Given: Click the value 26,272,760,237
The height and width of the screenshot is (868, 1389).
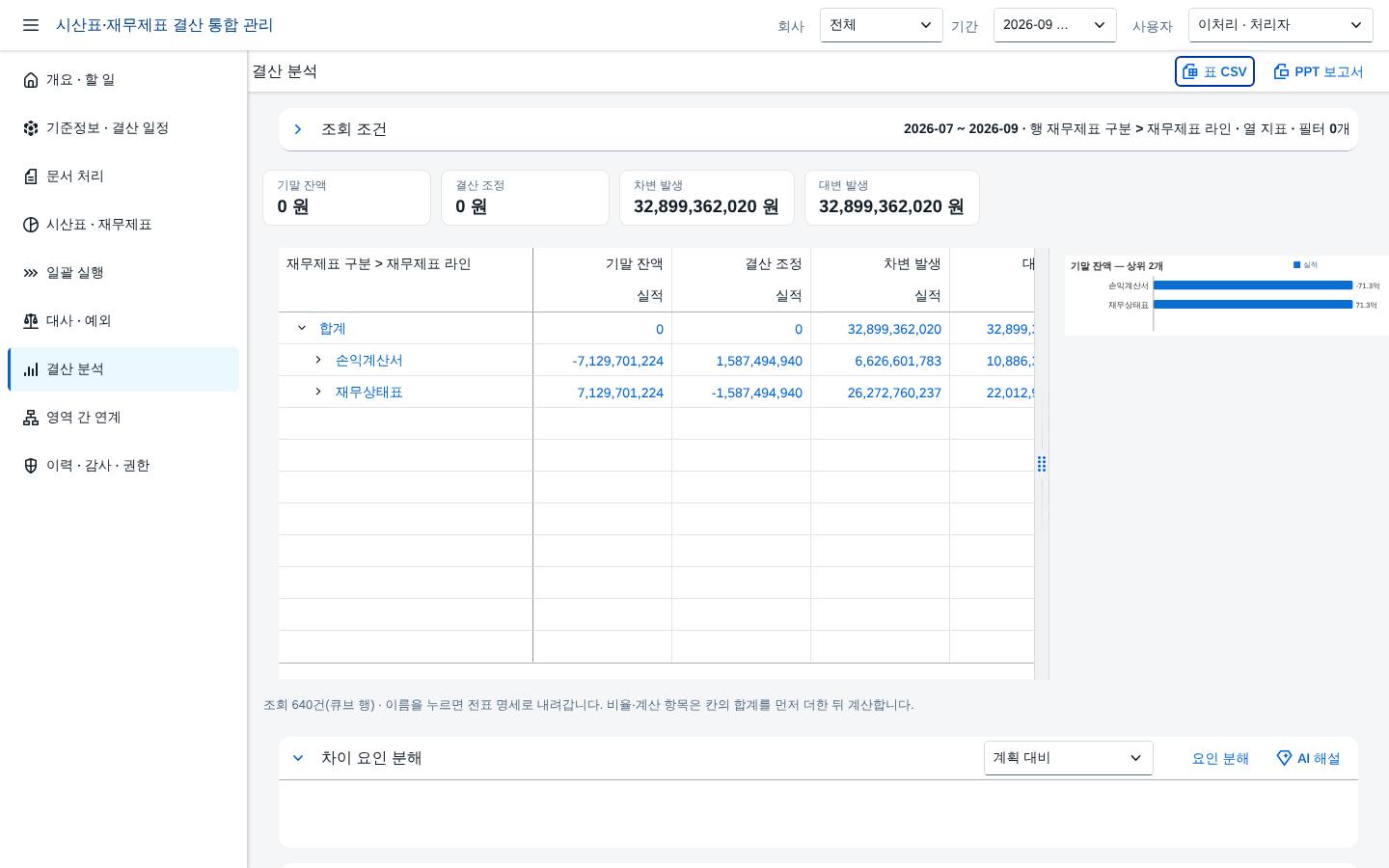Looking at the screenshot, I should 894,393.
